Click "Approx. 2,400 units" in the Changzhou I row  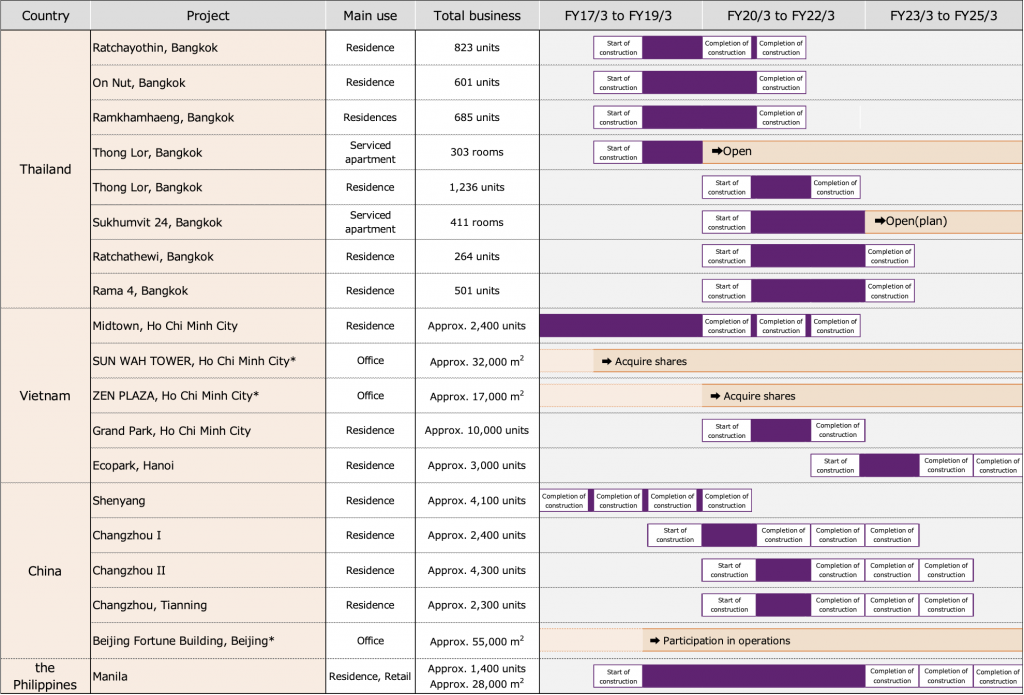477,536
